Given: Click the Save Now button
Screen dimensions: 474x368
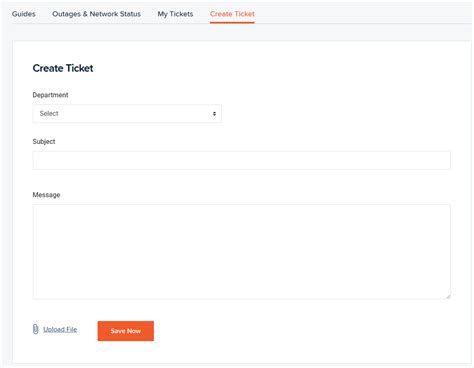Looking at the screenshot, I should [x=126, y=331].
